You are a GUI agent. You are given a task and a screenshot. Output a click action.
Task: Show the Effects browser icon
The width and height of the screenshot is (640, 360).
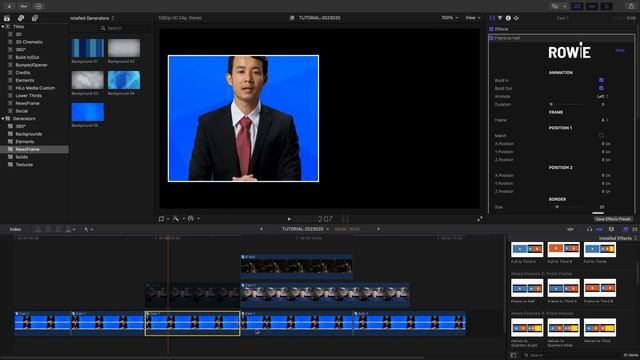click(x=626, y=229)
